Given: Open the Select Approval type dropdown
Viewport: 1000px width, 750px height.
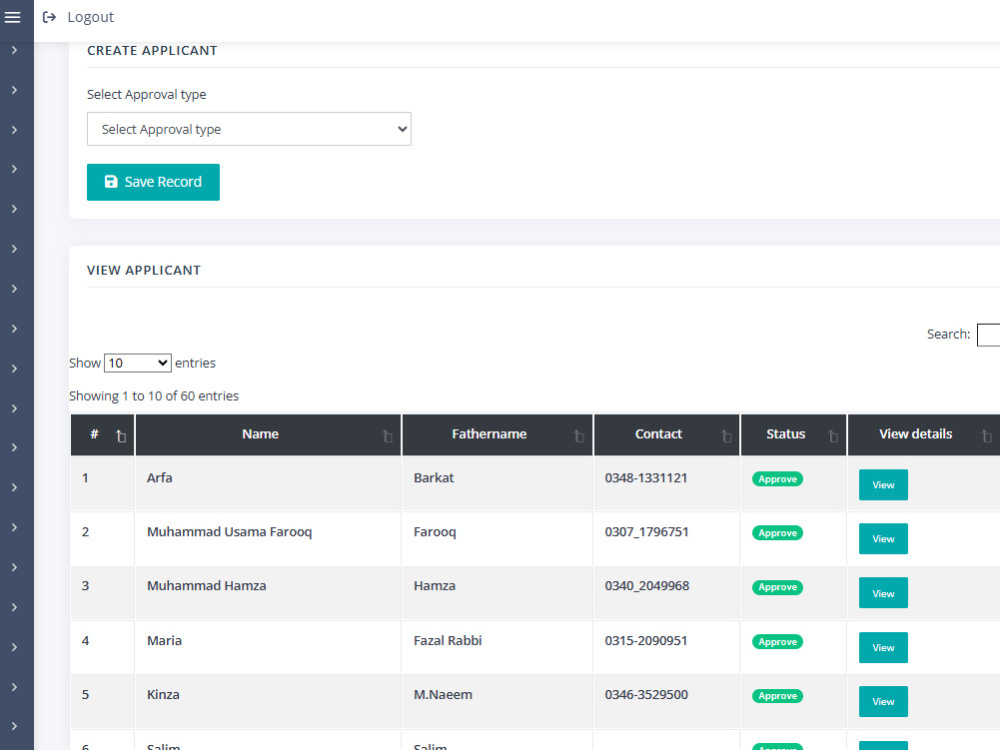Looking at the screenshot, I should [x=249, y=129].
